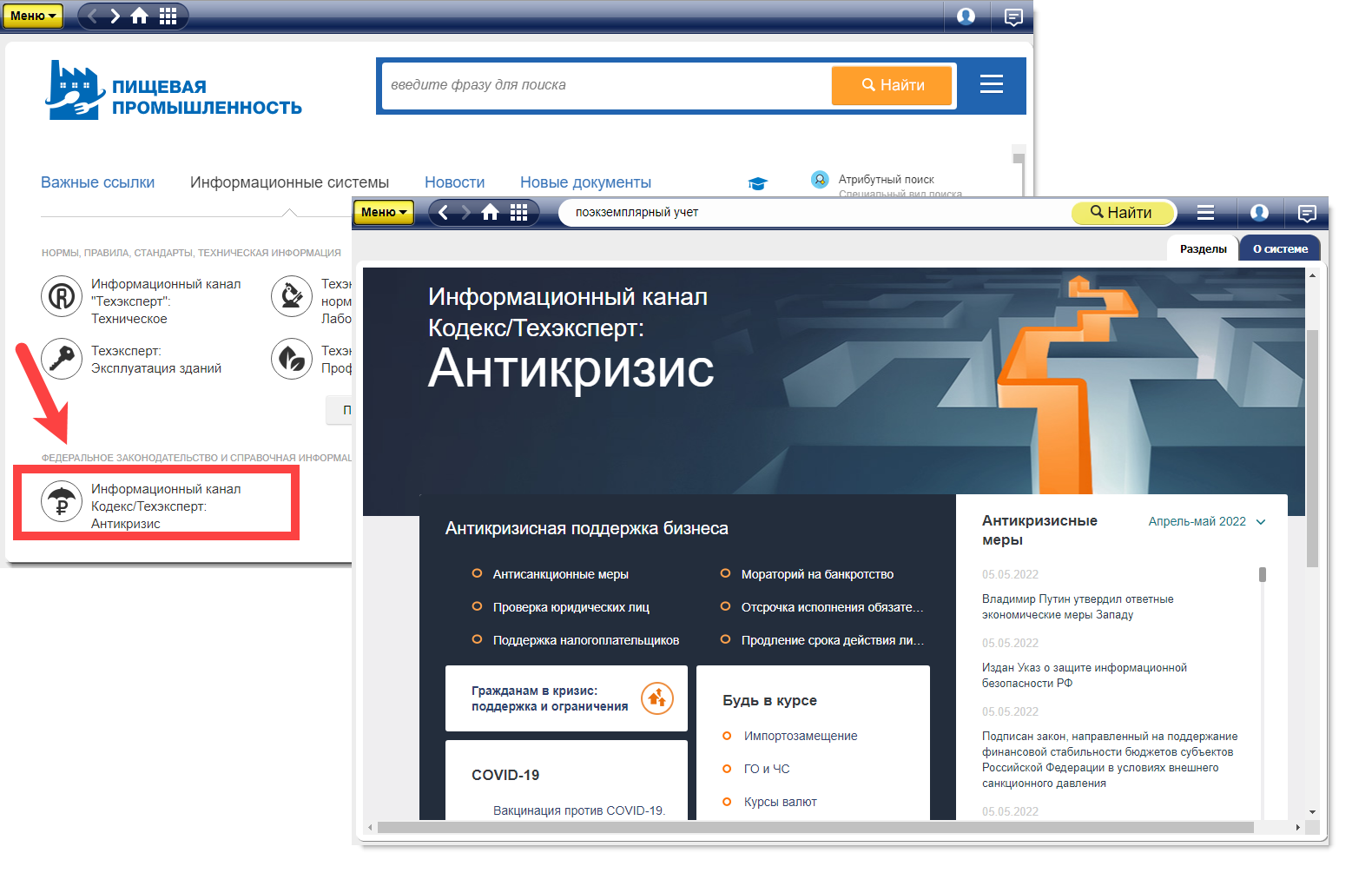Select the О системе tab

click(x=1280, y=248)
